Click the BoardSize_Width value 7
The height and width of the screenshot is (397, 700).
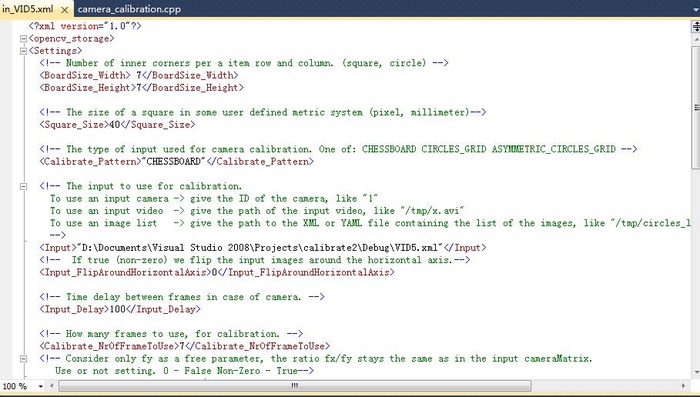[x=139, y=75]
